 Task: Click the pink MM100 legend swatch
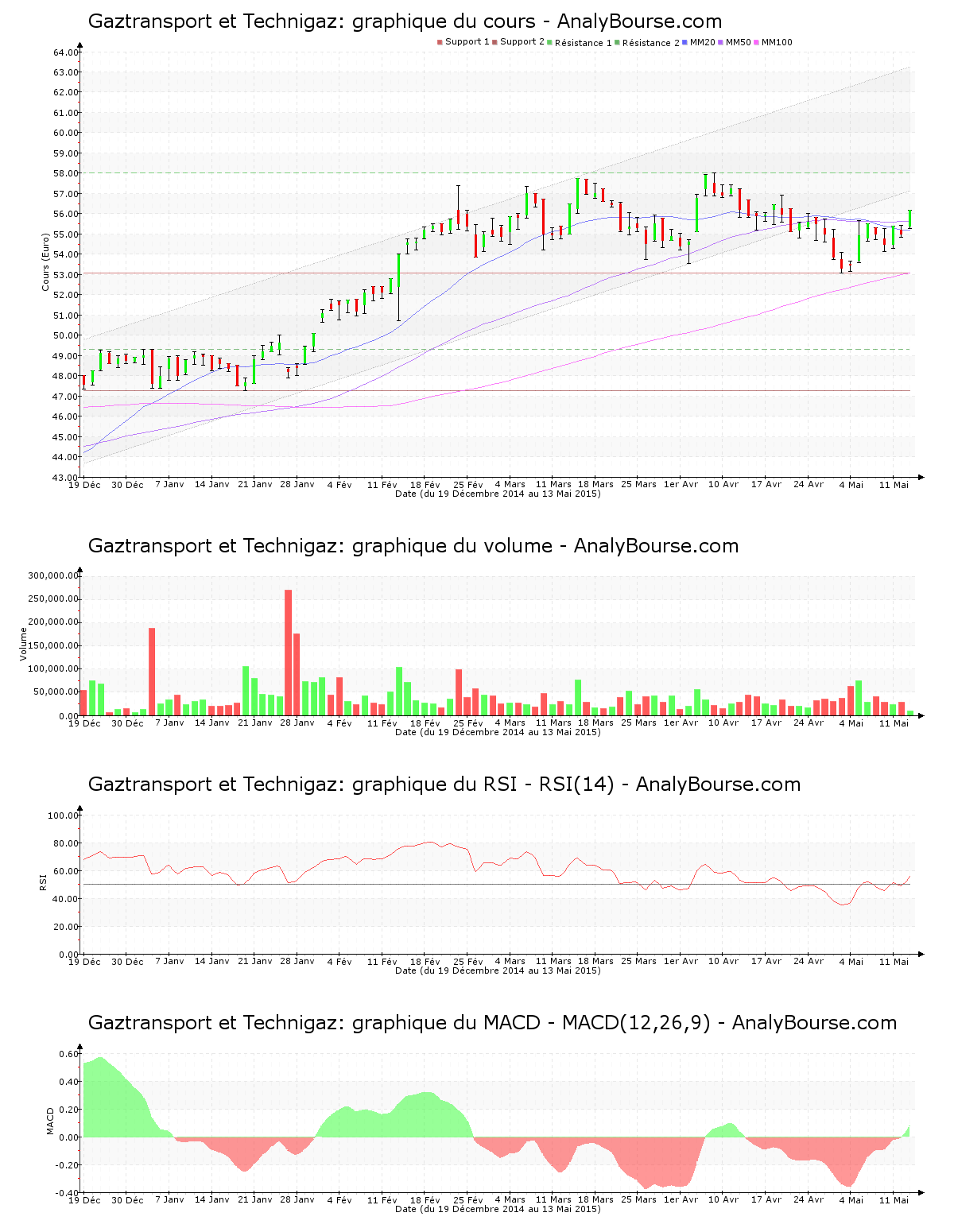tap(757, 42)
